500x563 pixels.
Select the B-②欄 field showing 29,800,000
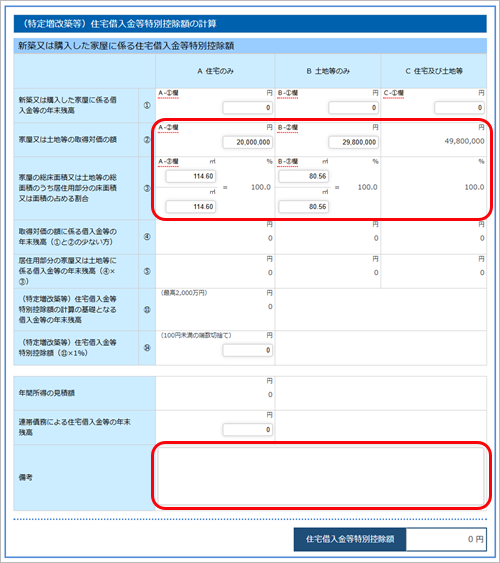pos(353,142)
